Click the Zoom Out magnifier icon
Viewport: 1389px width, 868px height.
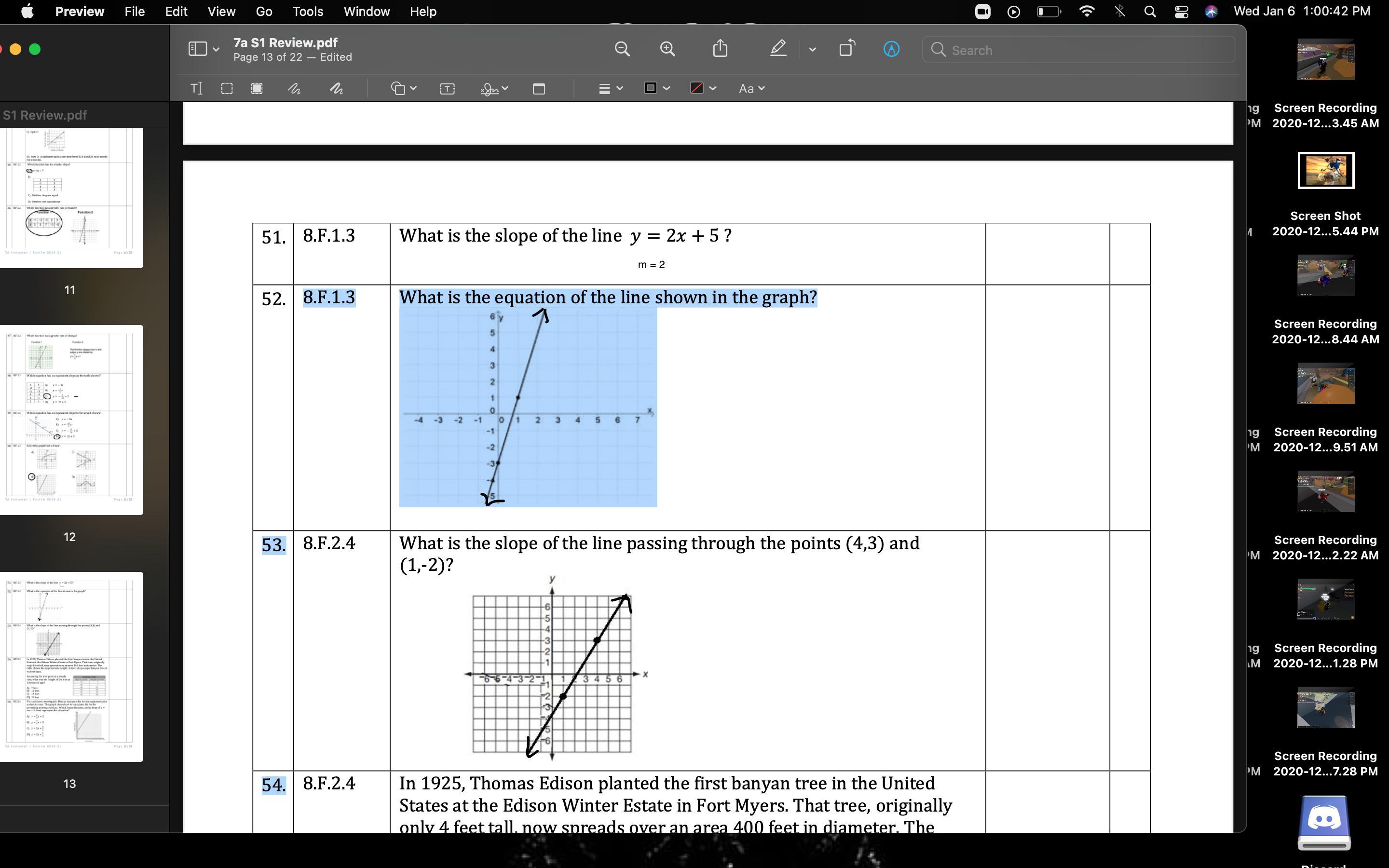(x=622, y=49)
